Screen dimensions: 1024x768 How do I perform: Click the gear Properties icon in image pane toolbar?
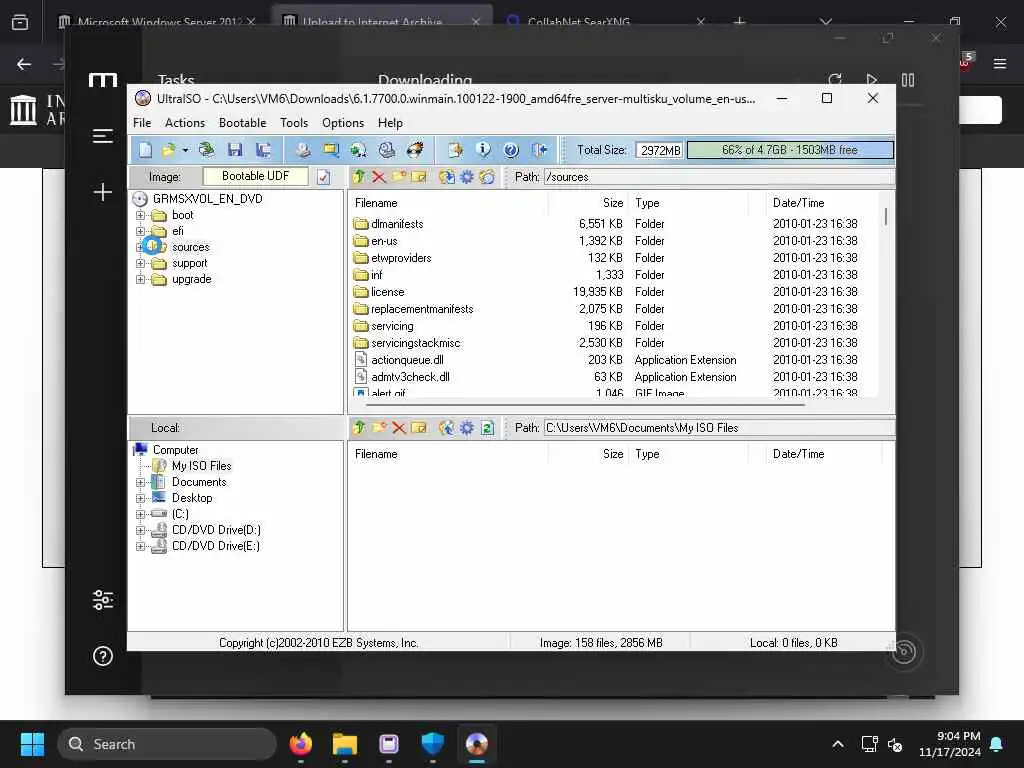point(467,177)
